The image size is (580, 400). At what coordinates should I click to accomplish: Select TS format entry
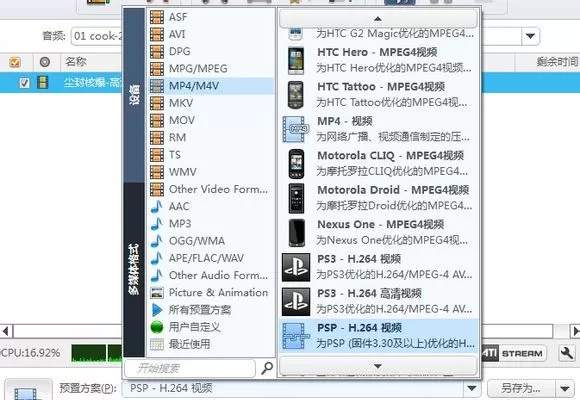[x=211, y=155]
